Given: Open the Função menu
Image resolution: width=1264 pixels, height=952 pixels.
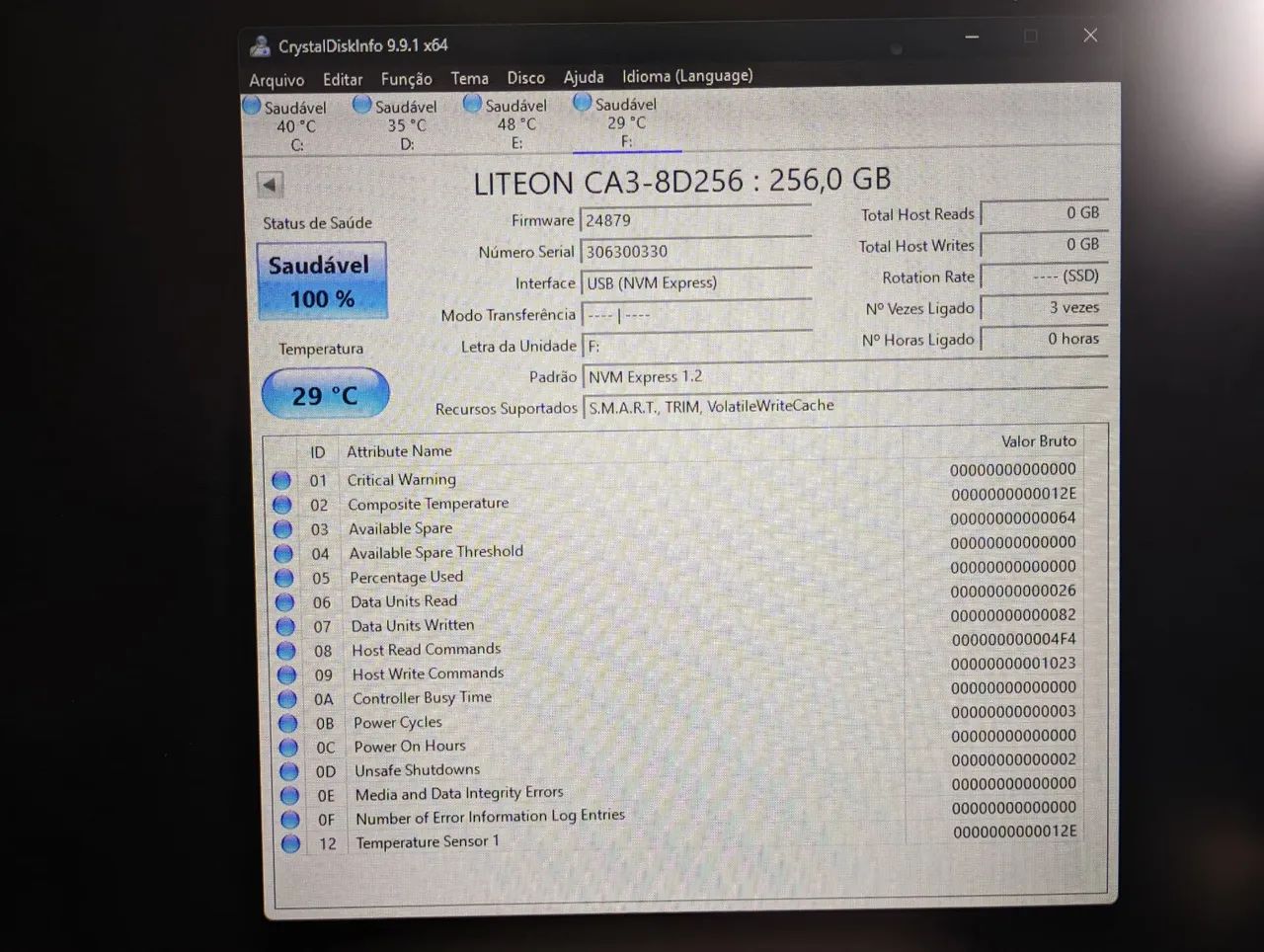Looking at the screenshot, I should pyautogui.click(x=406, y=79).
